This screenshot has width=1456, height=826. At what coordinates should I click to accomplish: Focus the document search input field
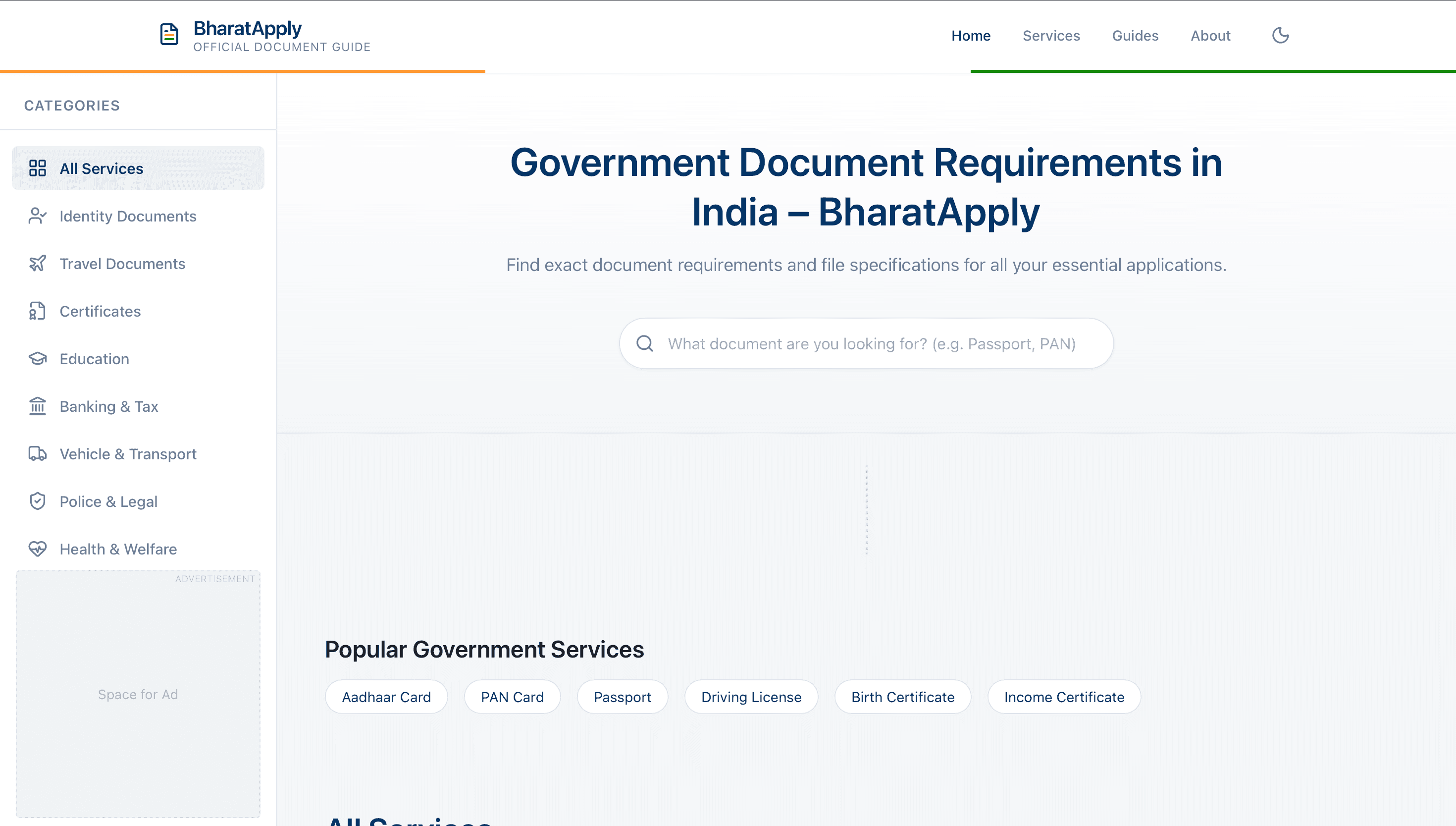(x=871, y=344)
